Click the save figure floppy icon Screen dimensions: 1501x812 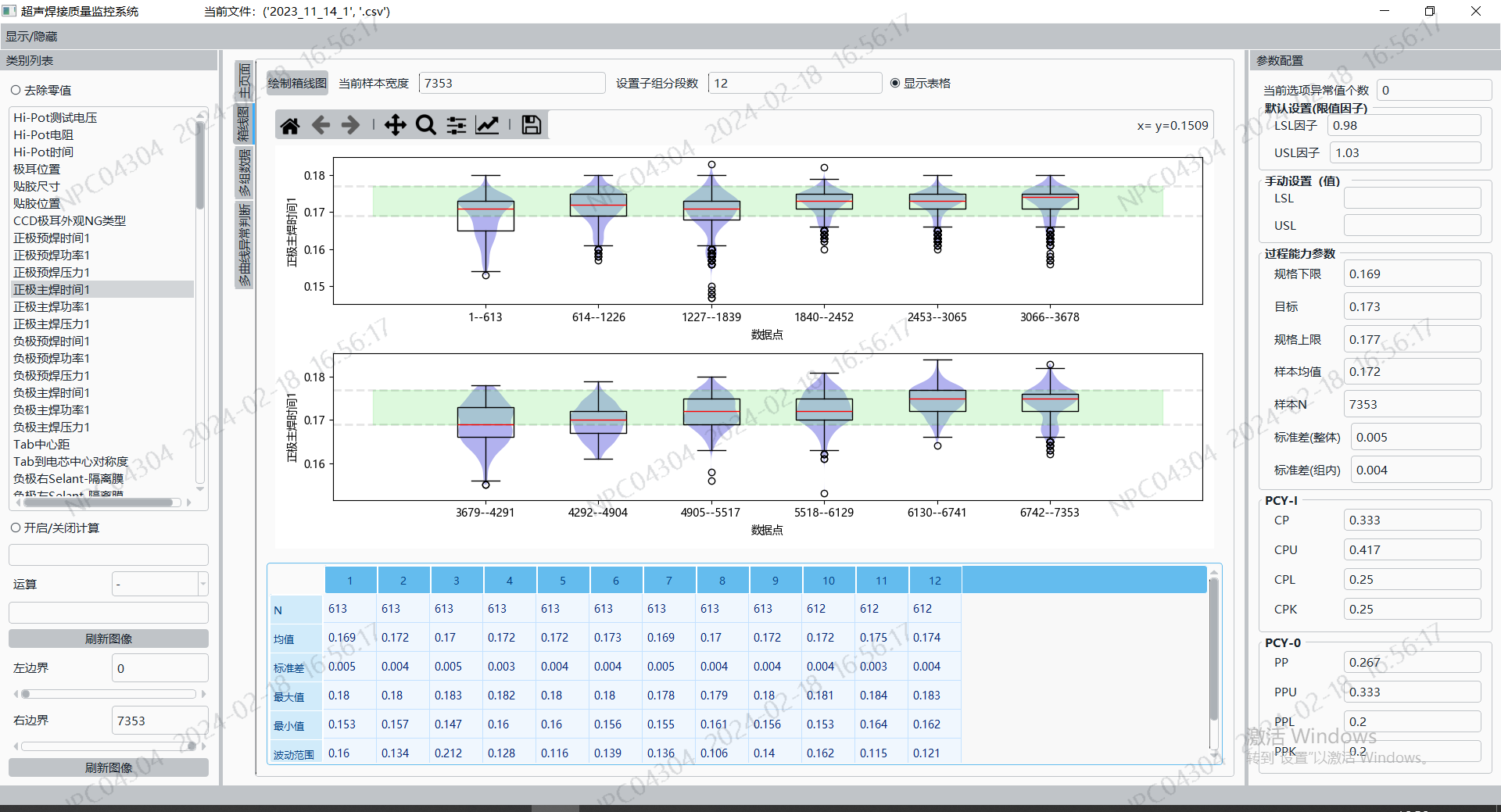532,125
